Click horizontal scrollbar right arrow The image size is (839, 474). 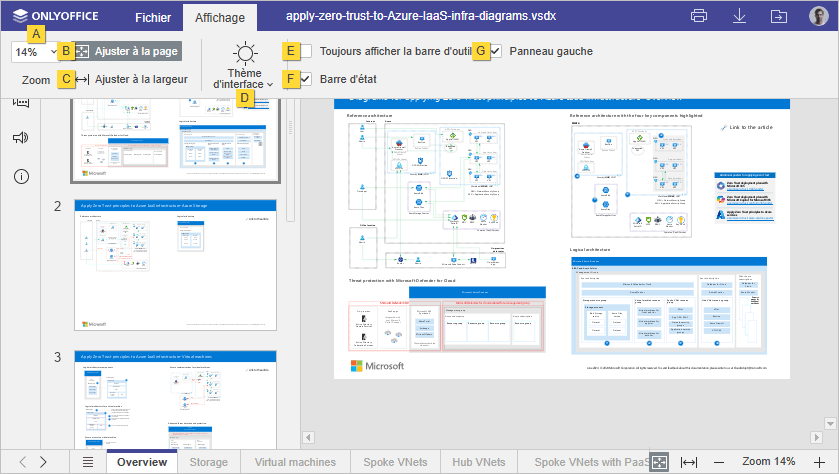click(x=817, y=438)
